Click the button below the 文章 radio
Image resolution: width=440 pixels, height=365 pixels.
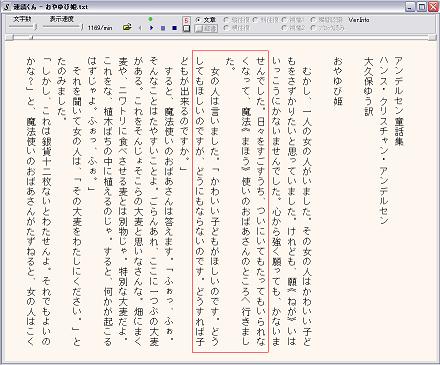(x=206, y=29)
